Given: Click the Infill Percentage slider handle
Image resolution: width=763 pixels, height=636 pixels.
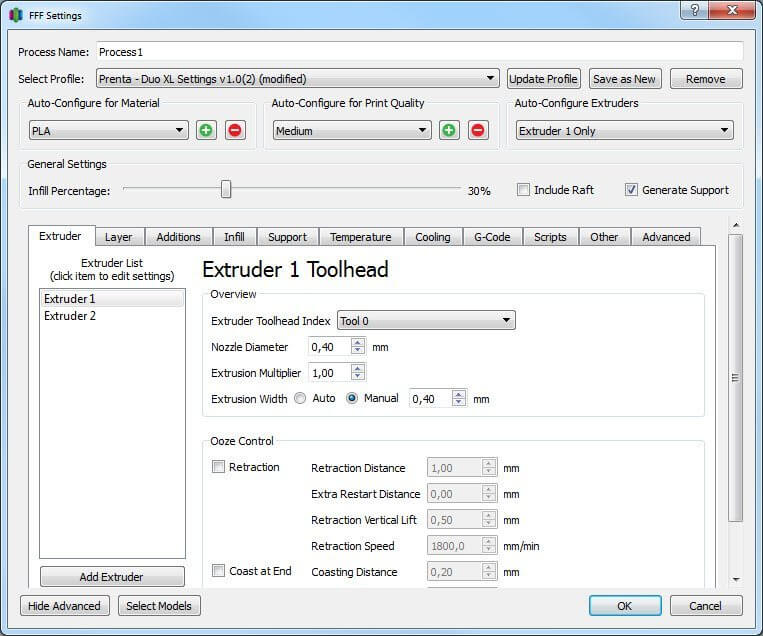Looking at the screenshot, I should (226, 189).
